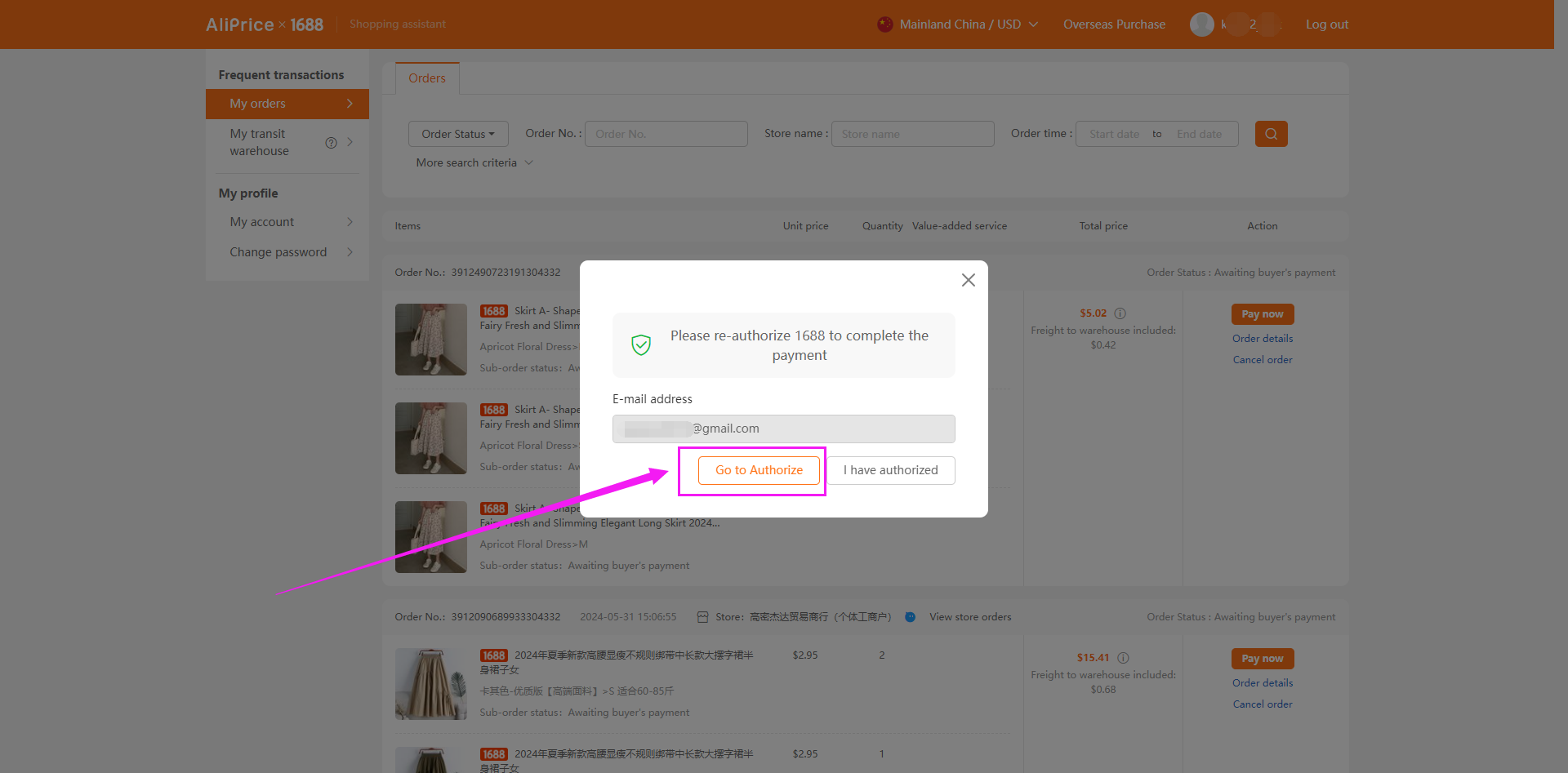Viewport: 1568px width, 773px height.
Task: Click order number 3912490723191304332
Action: [x=506, y=273]
